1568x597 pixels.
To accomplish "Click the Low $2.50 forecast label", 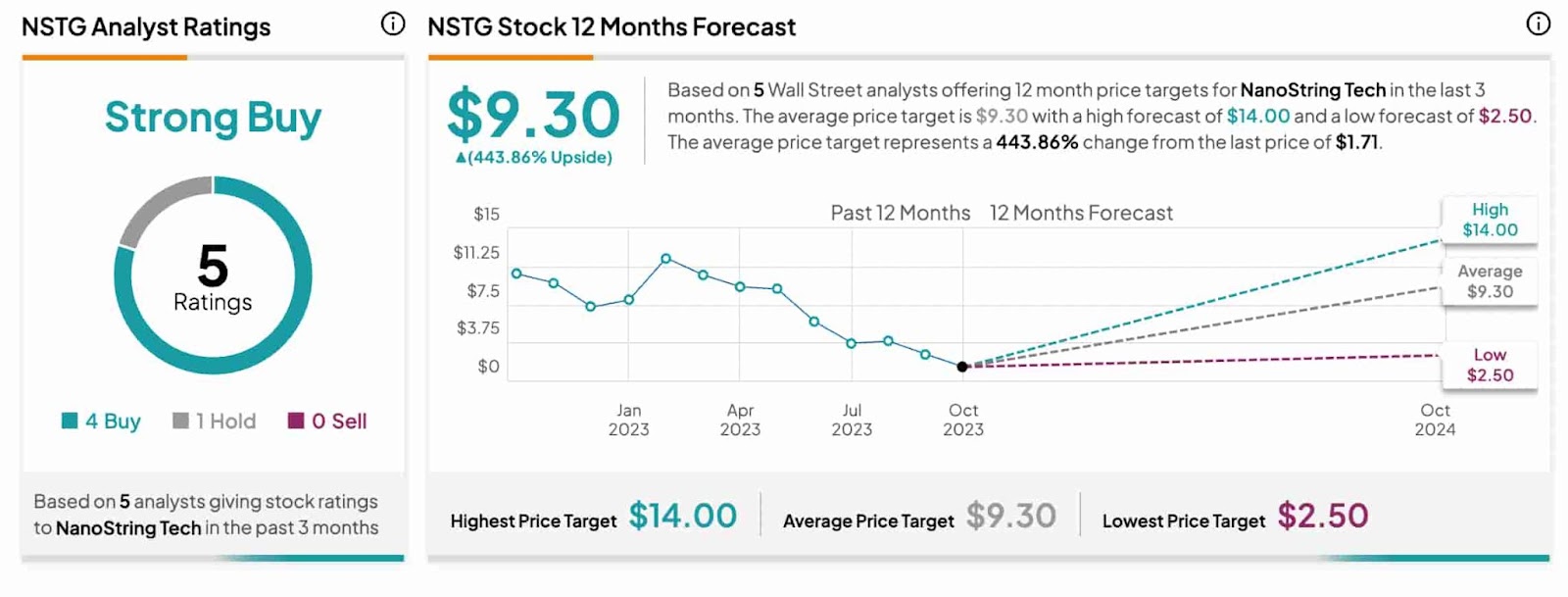I will 1490,365.
